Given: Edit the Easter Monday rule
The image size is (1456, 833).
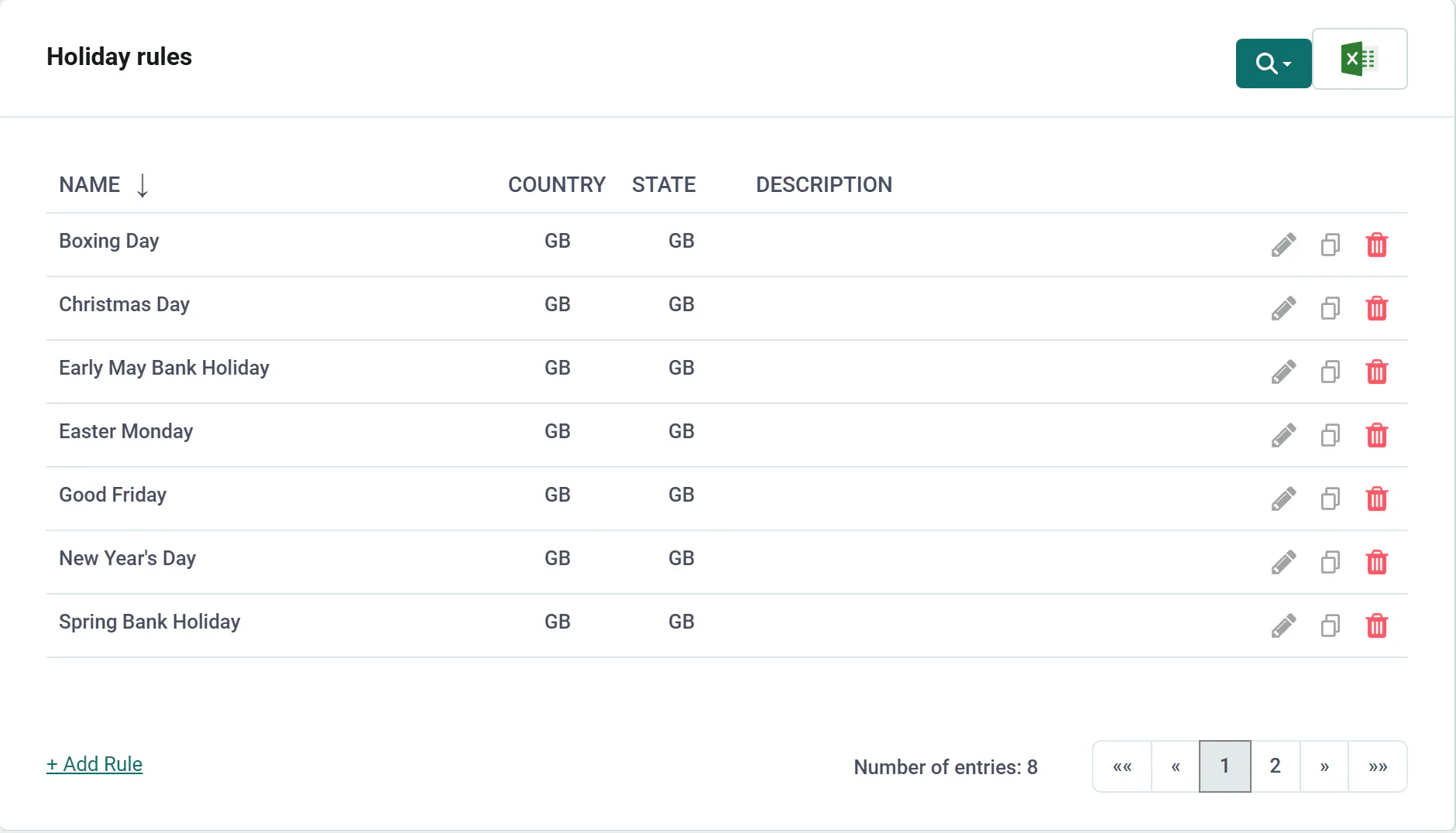Looking at the screenshot, I should click(1283, 435).
